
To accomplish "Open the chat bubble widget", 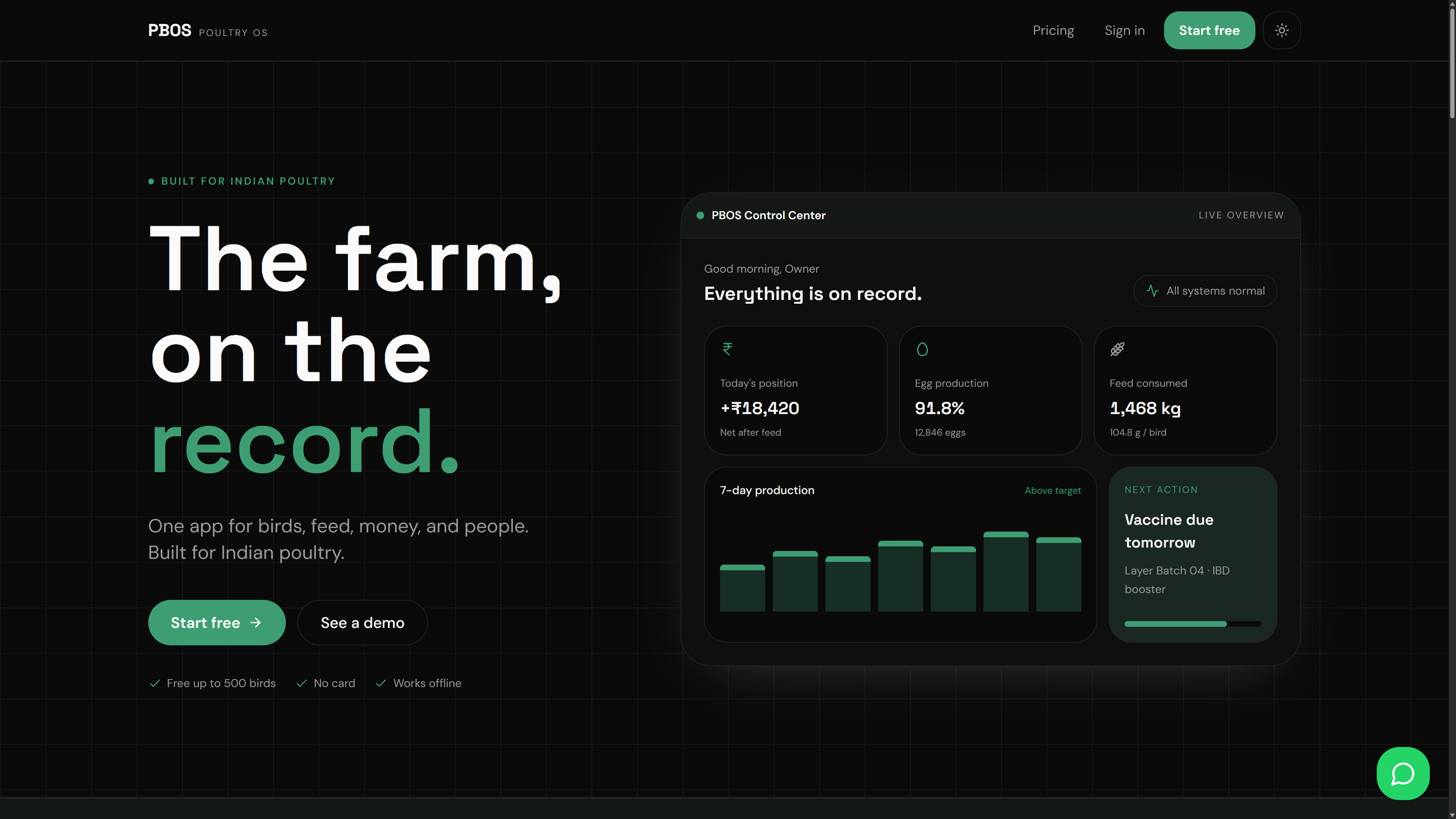I will click(x=1403, y=773).
